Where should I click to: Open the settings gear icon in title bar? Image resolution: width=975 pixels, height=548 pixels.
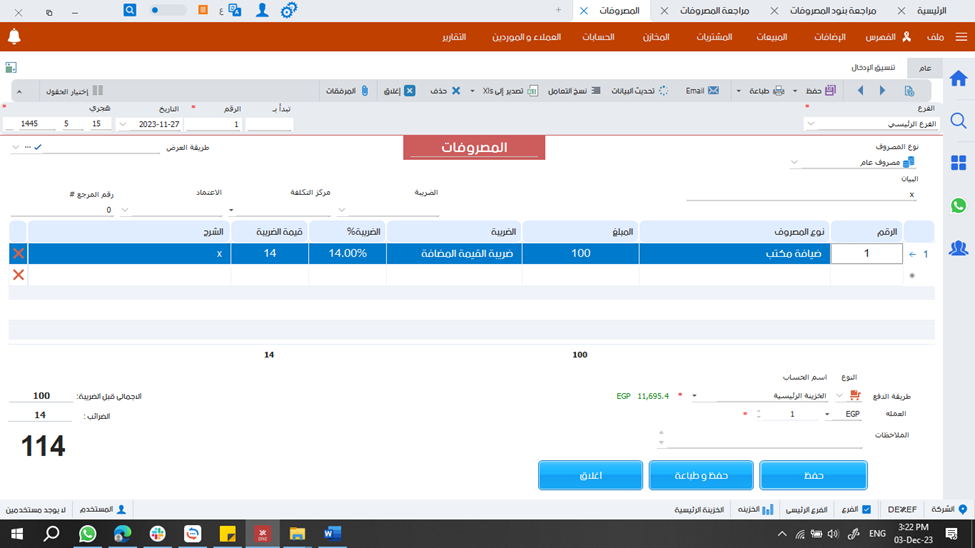tap(288, 10)
